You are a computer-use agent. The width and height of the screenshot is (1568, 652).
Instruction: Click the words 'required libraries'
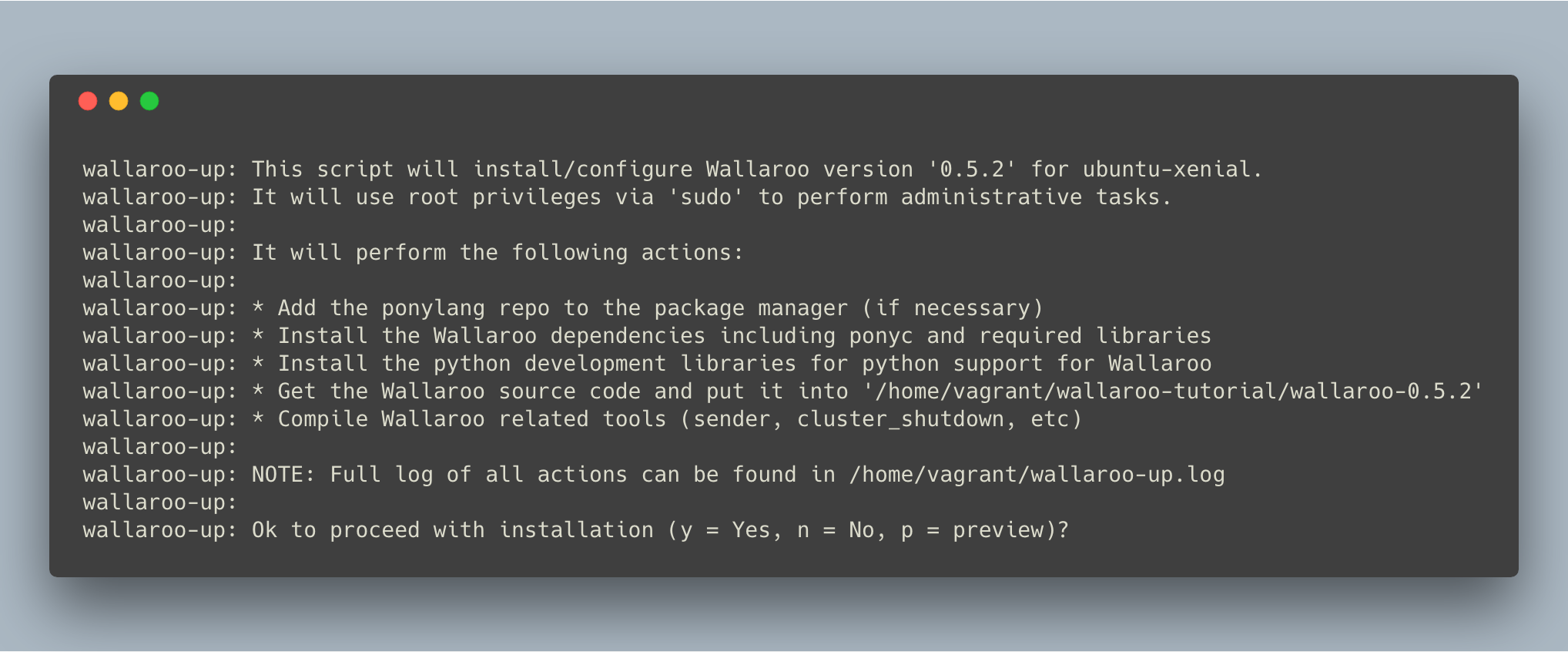(1094, 336)
